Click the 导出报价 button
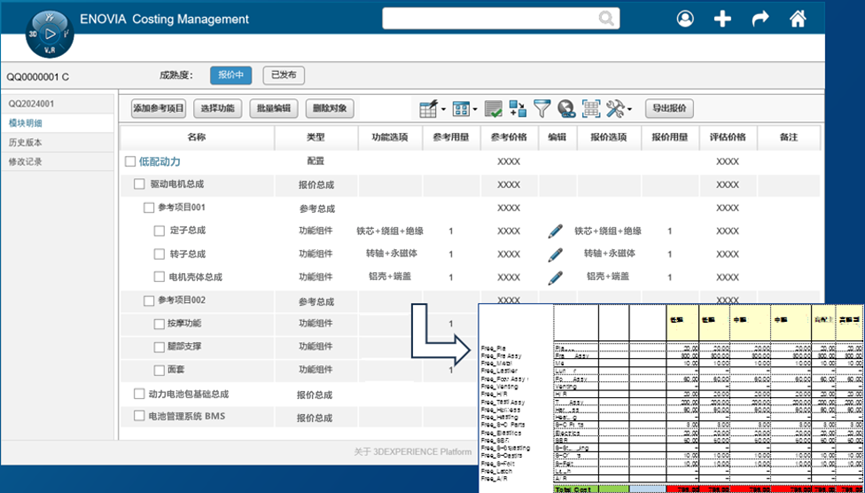The height and width of the screenshot is (493, 865). [x=670, y=108]
